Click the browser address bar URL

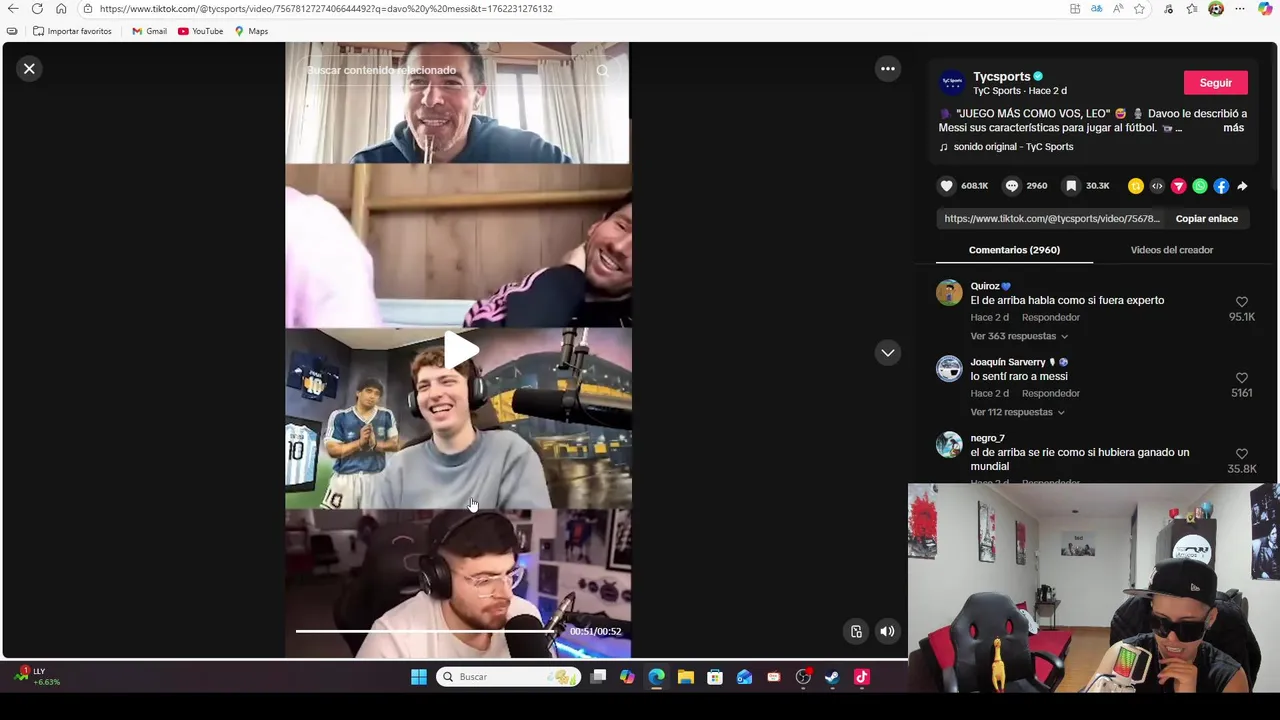326,9
